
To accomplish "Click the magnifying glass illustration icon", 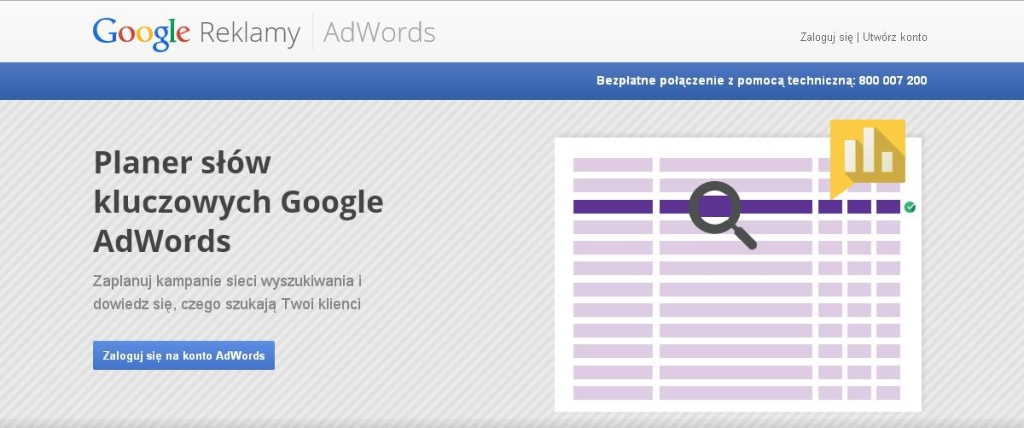I will 722,215.
